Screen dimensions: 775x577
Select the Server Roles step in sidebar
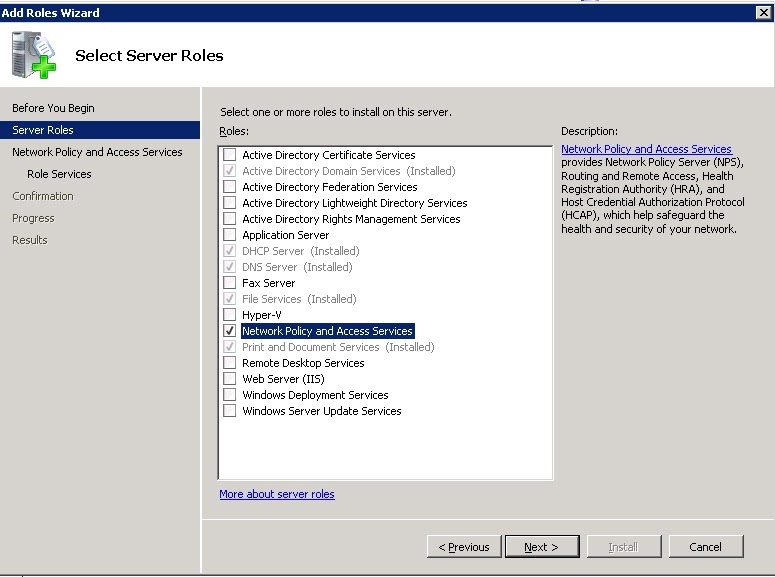(x=100, y=130)
